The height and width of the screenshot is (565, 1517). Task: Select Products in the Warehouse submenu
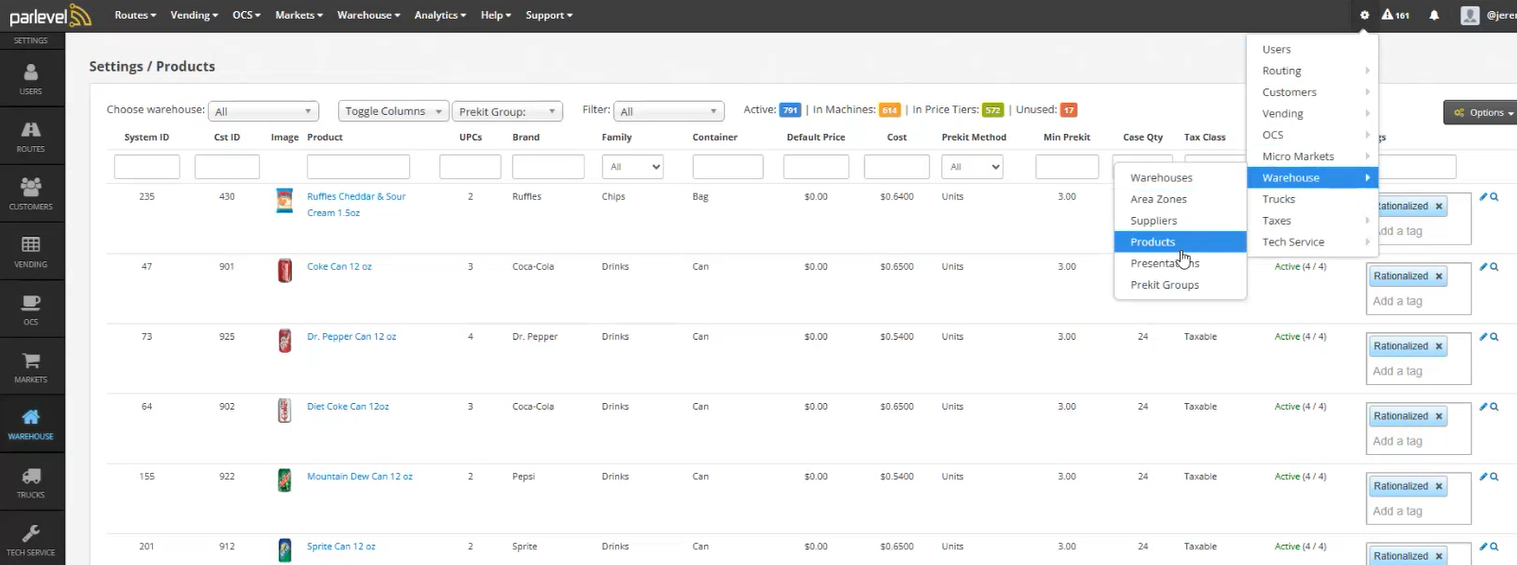pos(1180,242)
